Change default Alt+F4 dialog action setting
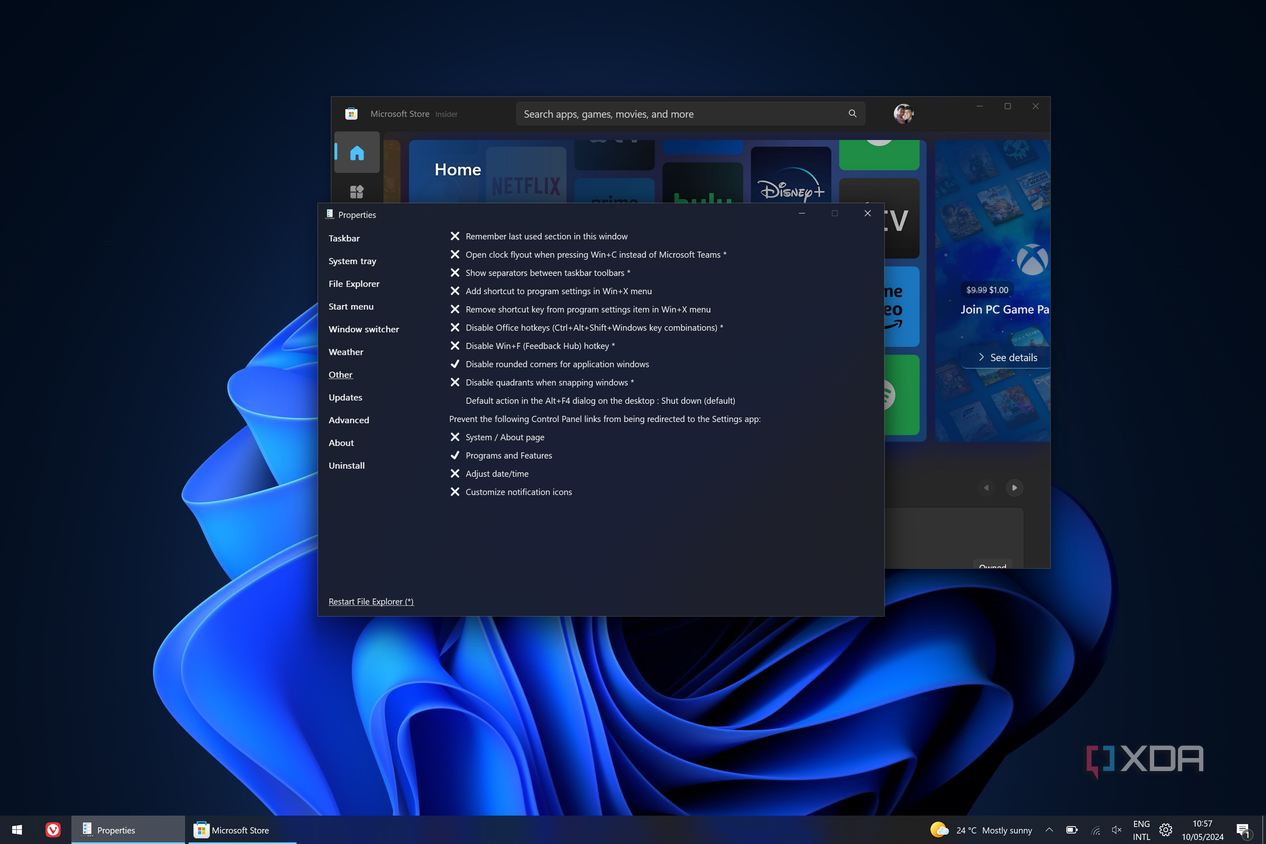The width and height of the screenshot is (1266, 844). [x=600, y=401]
